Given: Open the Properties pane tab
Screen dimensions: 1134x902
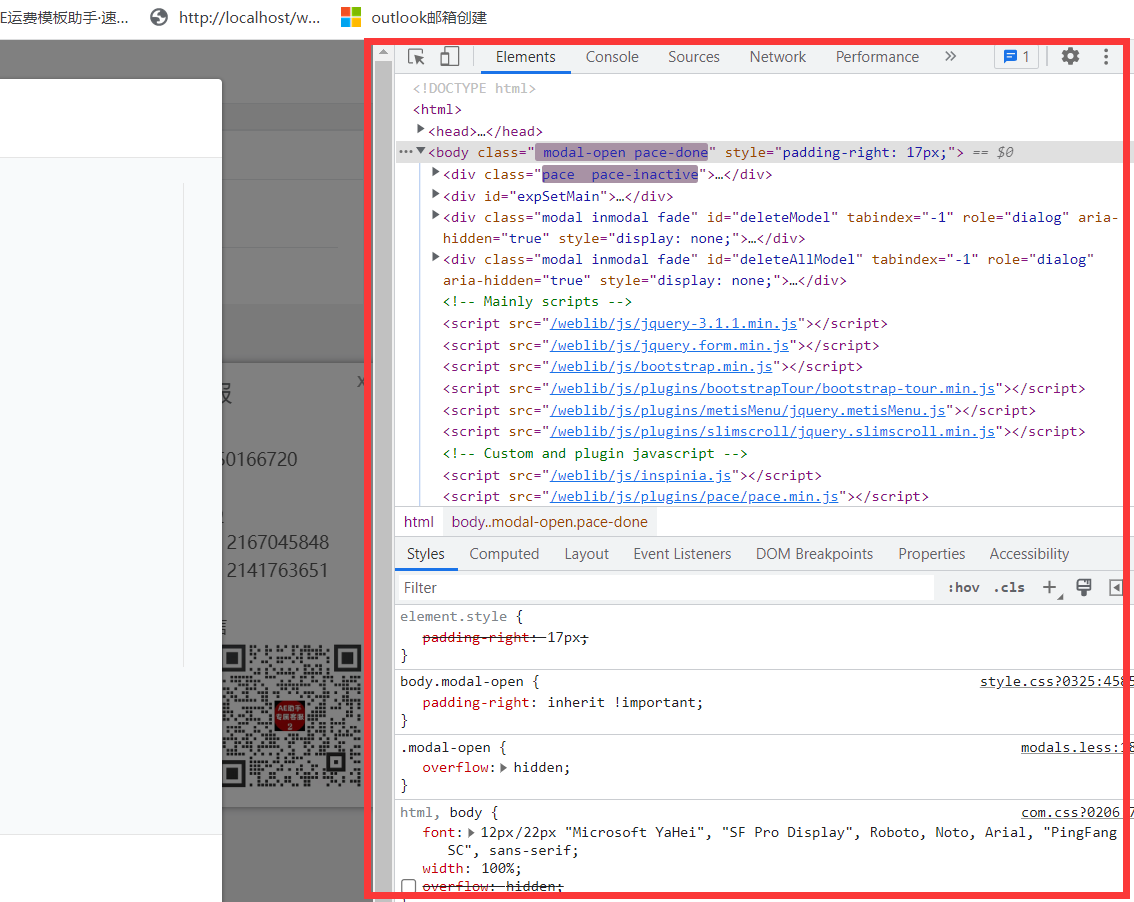Looking at the screenshot, I should [x=932, y=554].
